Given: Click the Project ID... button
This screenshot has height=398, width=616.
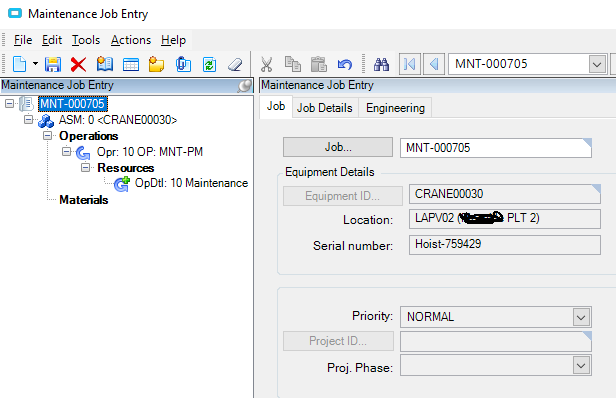Looking at the screenshot, I should 338,341.
